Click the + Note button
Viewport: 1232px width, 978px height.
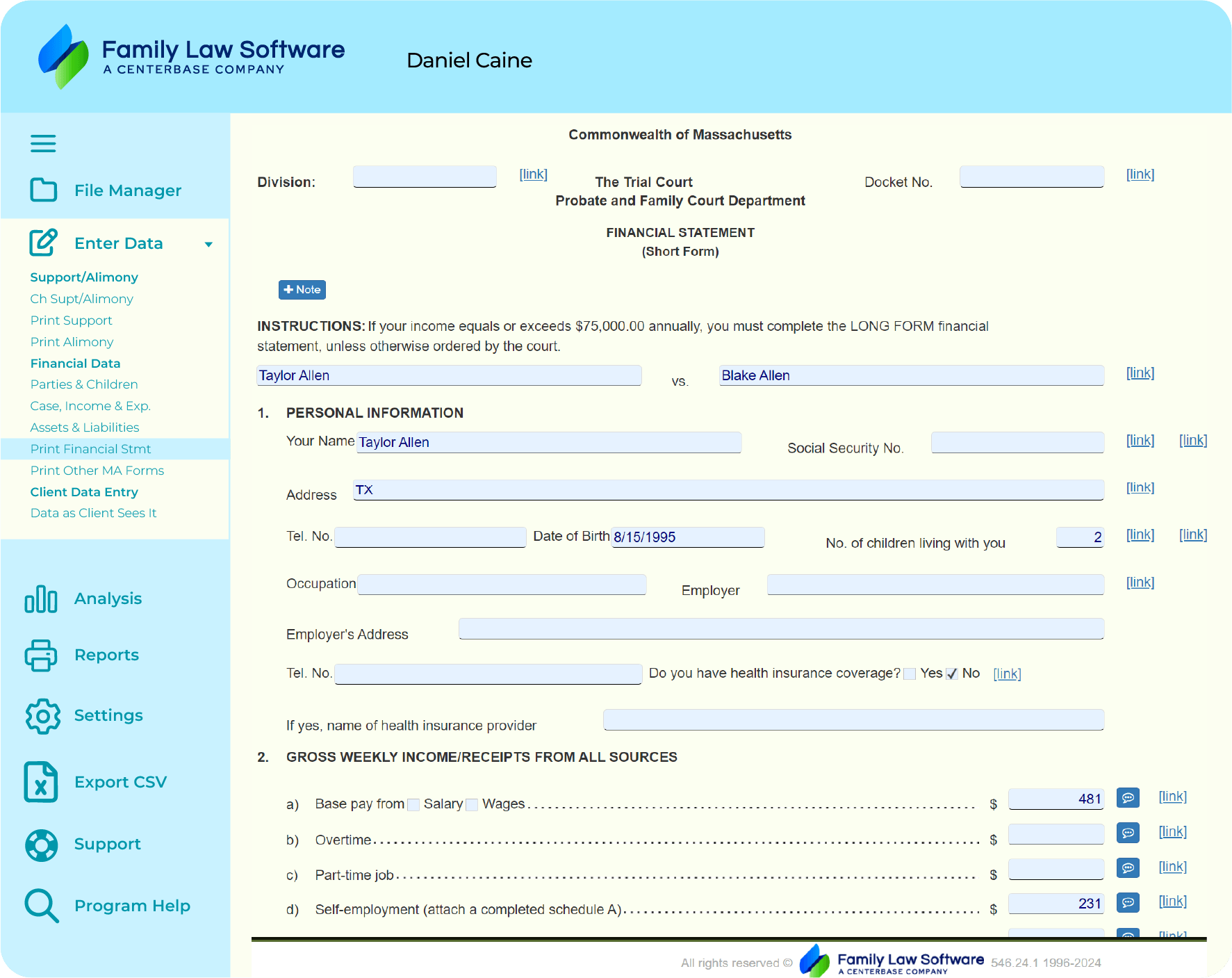click(x=302, y=290)
